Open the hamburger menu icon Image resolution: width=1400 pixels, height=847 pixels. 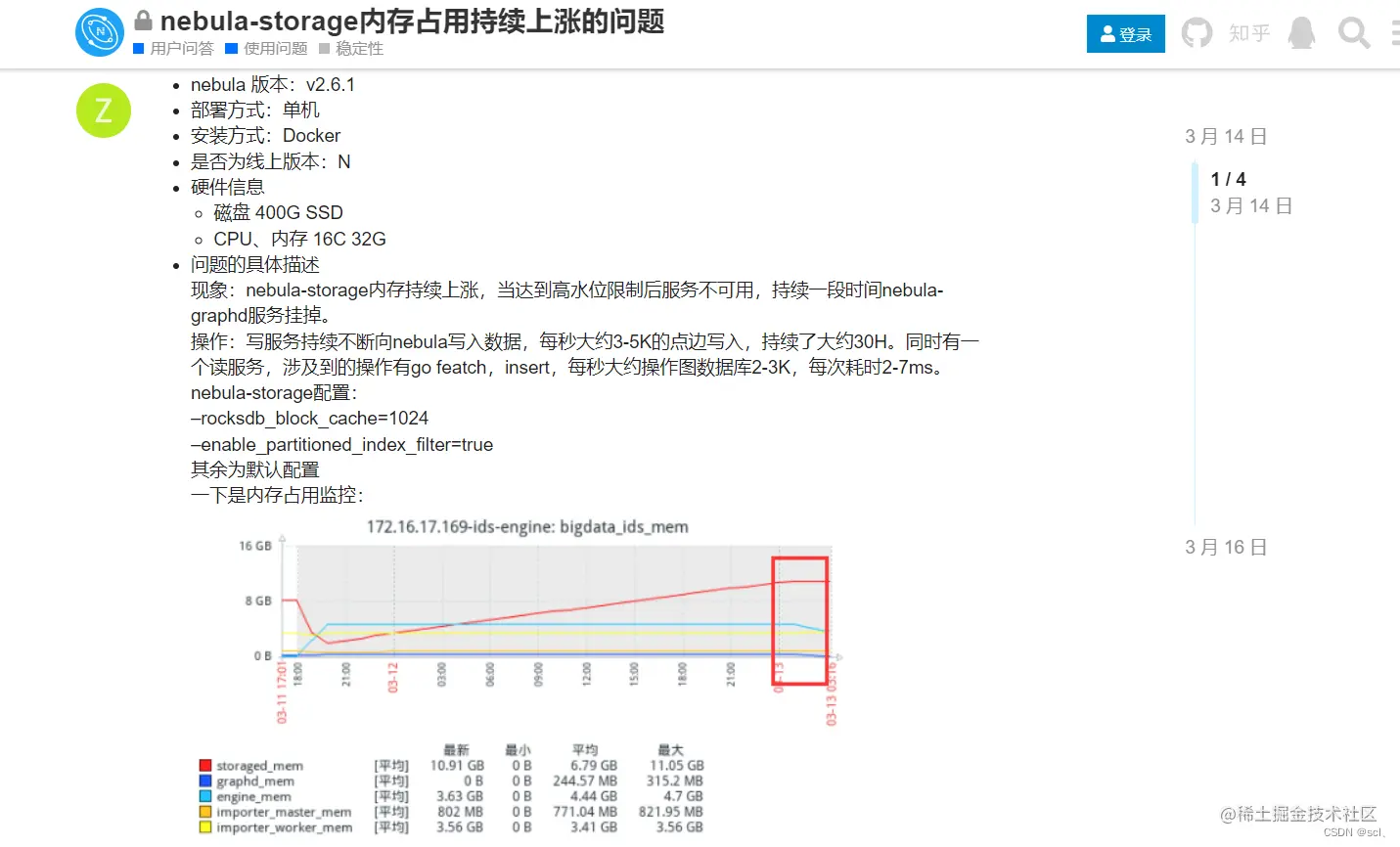1392,32
